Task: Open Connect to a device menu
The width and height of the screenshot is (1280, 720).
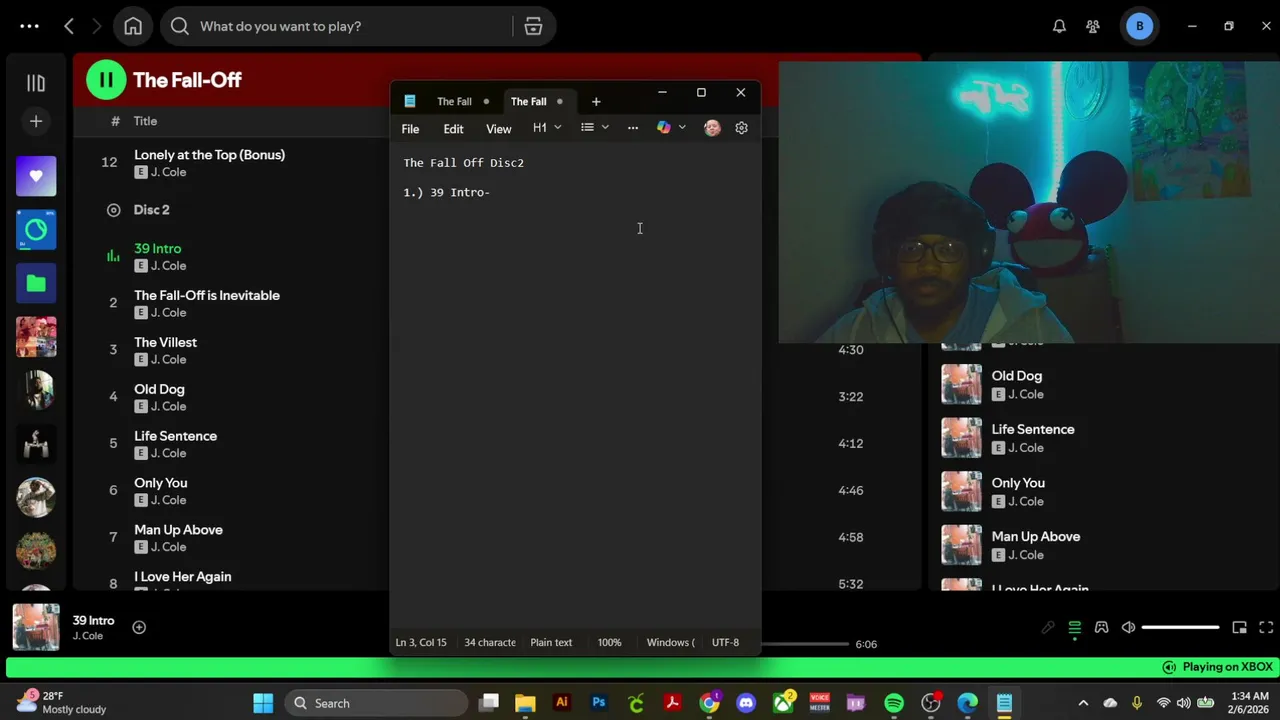Action: point(1101,628)
